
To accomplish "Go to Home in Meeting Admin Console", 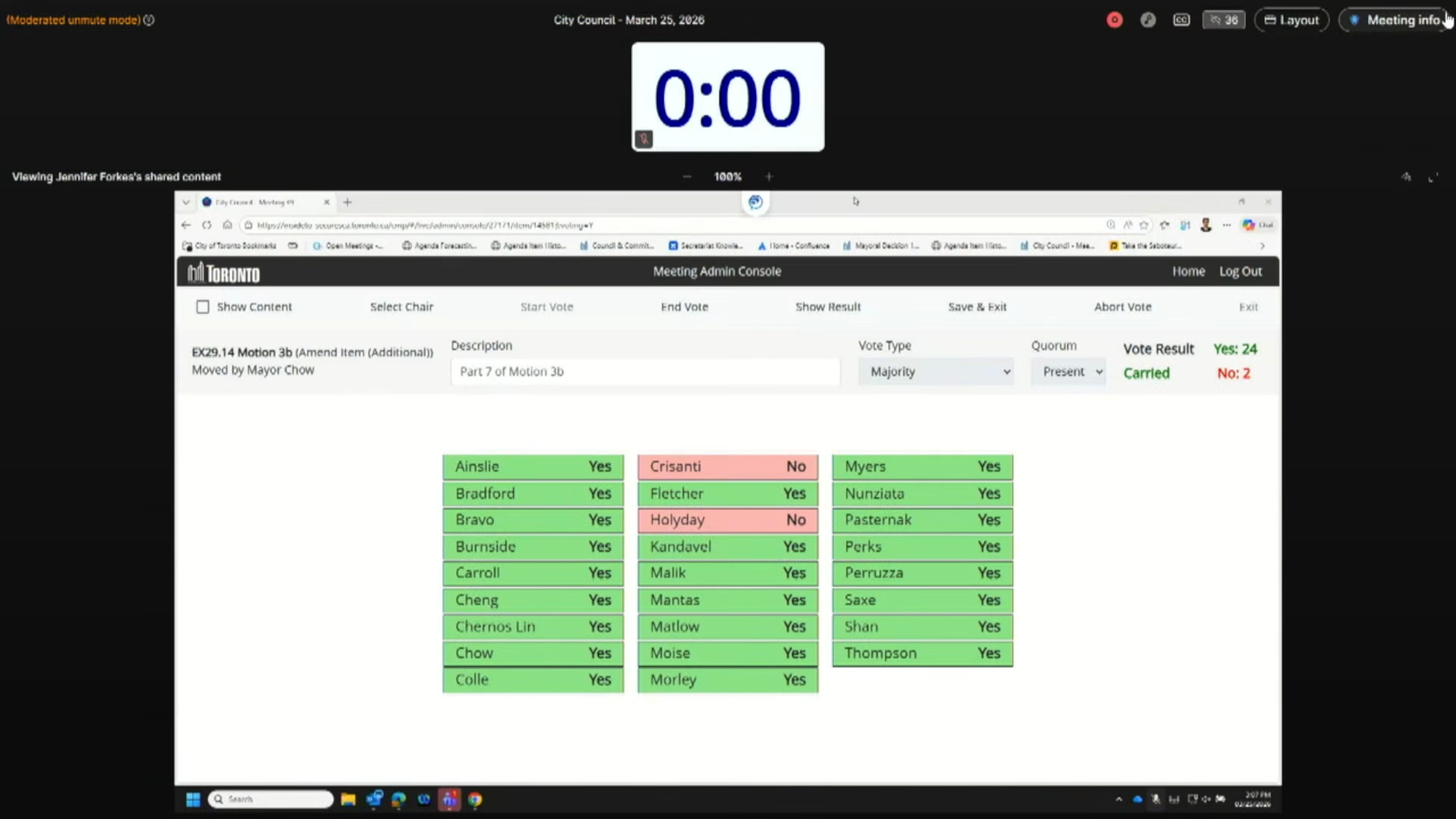I will point(1188,271).
